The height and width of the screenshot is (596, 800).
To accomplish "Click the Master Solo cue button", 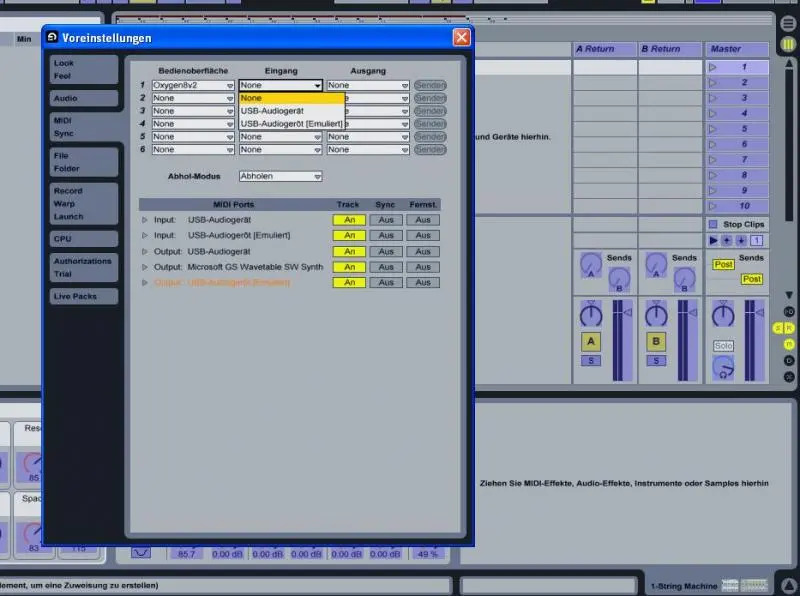I will click(722, 346).
